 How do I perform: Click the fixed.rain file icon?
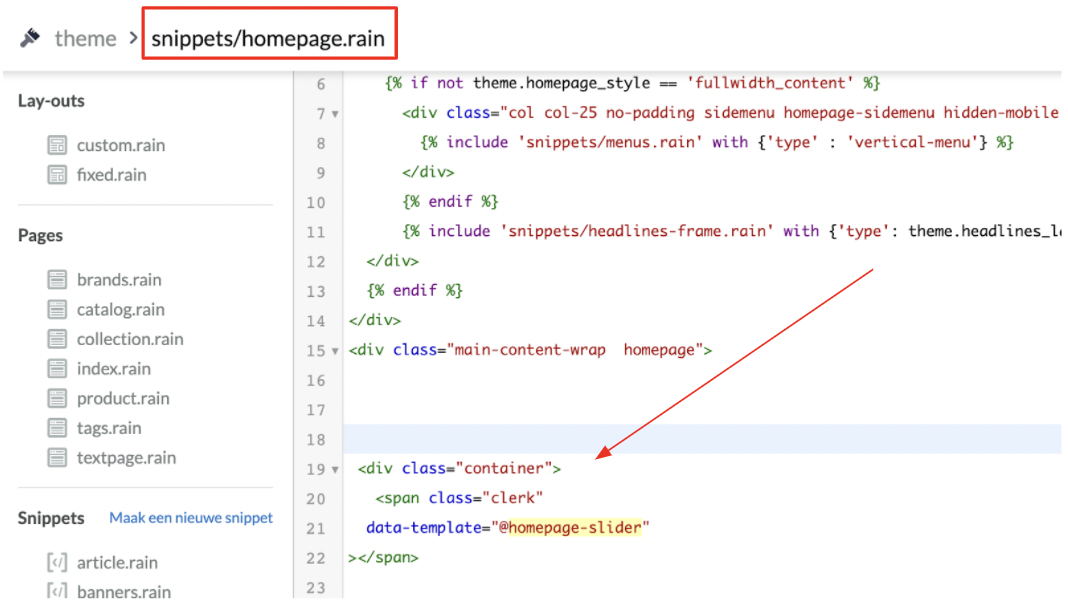tap(57, 175)
